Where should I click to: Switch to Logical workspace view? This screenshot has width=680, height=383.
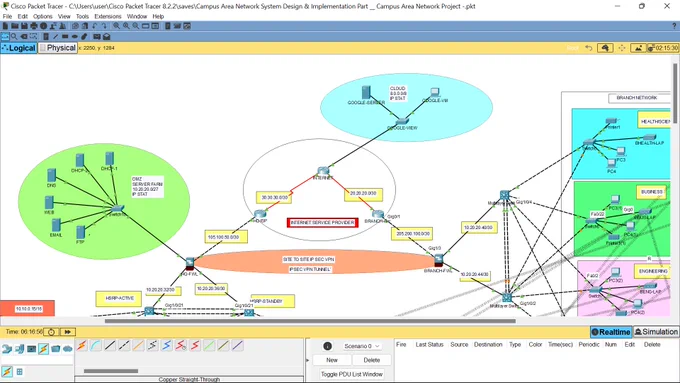19,48
